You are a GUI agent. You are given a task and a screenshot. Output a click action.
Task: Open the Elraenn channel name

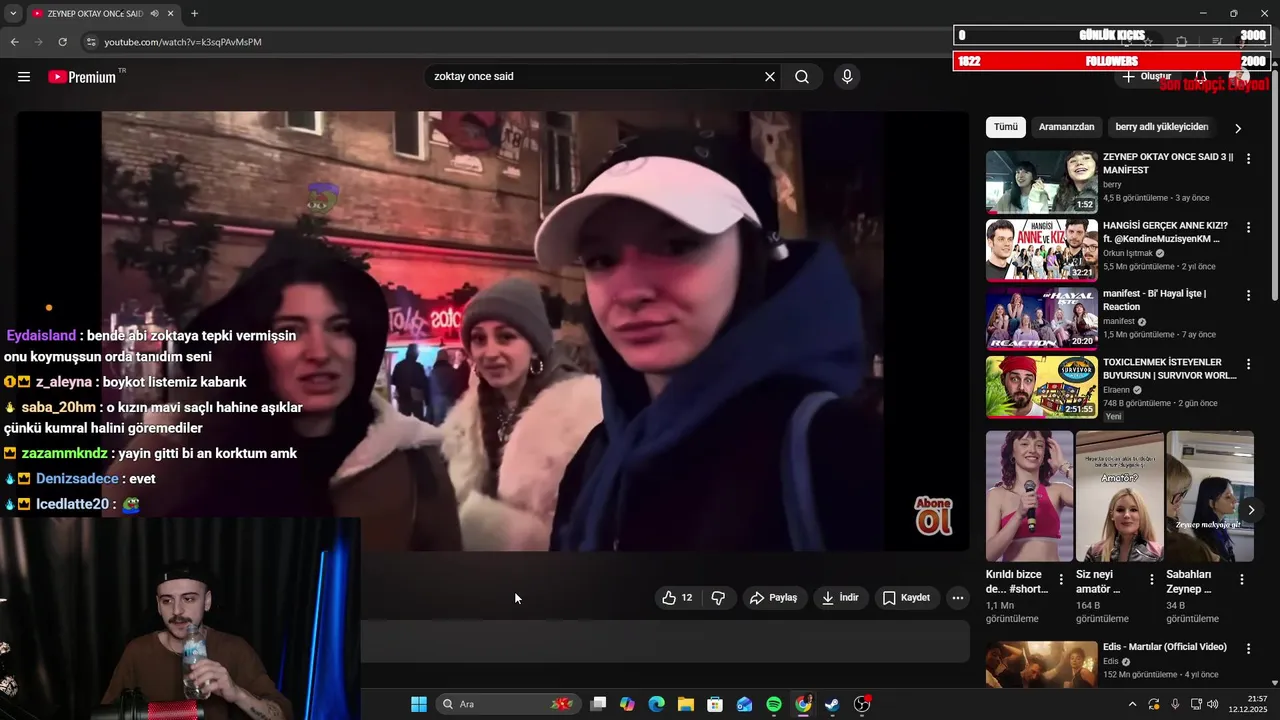(x=1118, y=390)
